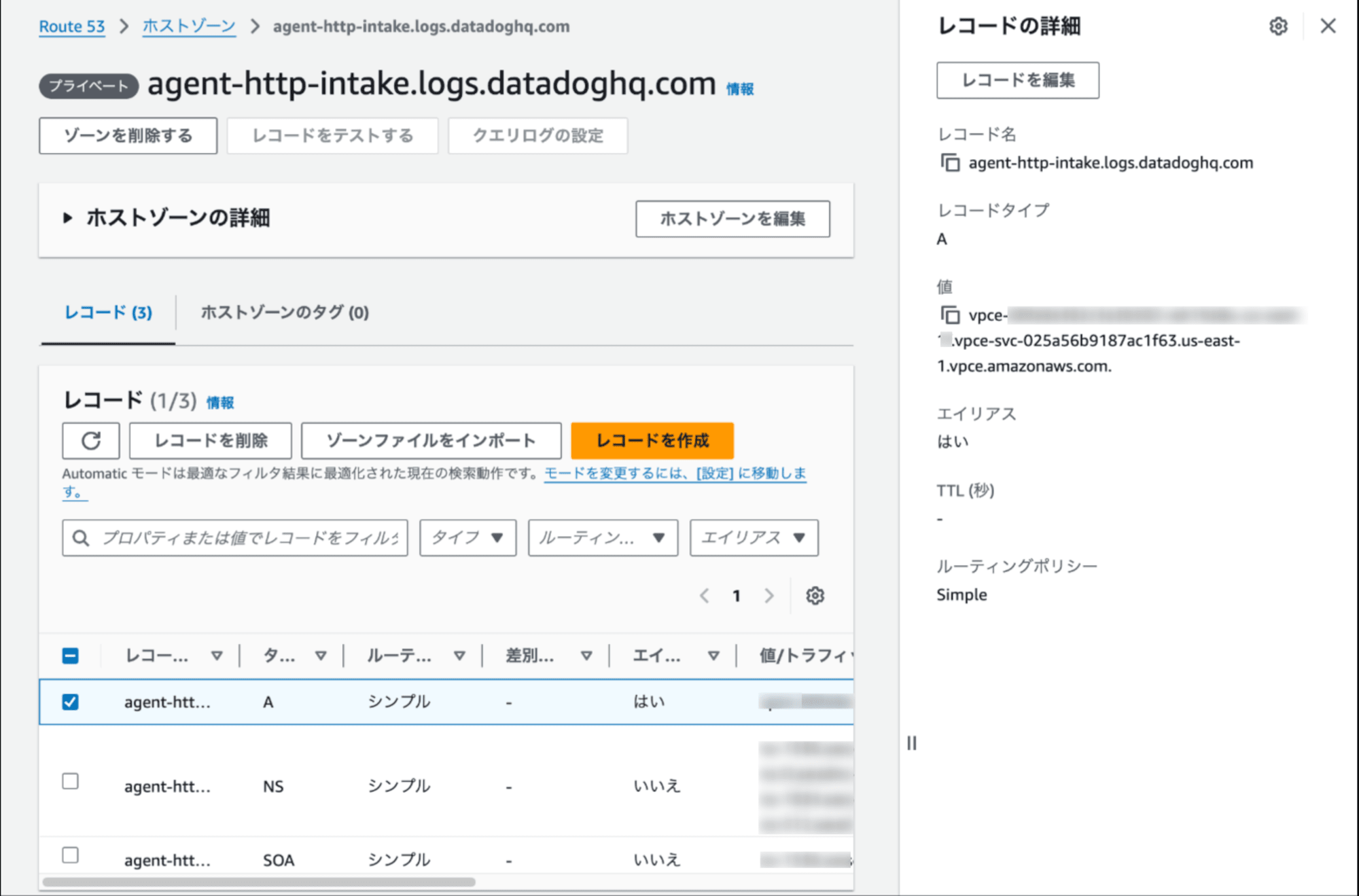Viewport: 1359px width, 896px height.
Task: Follow モードを変更するには、[設定] link
Action: point(675,473)
